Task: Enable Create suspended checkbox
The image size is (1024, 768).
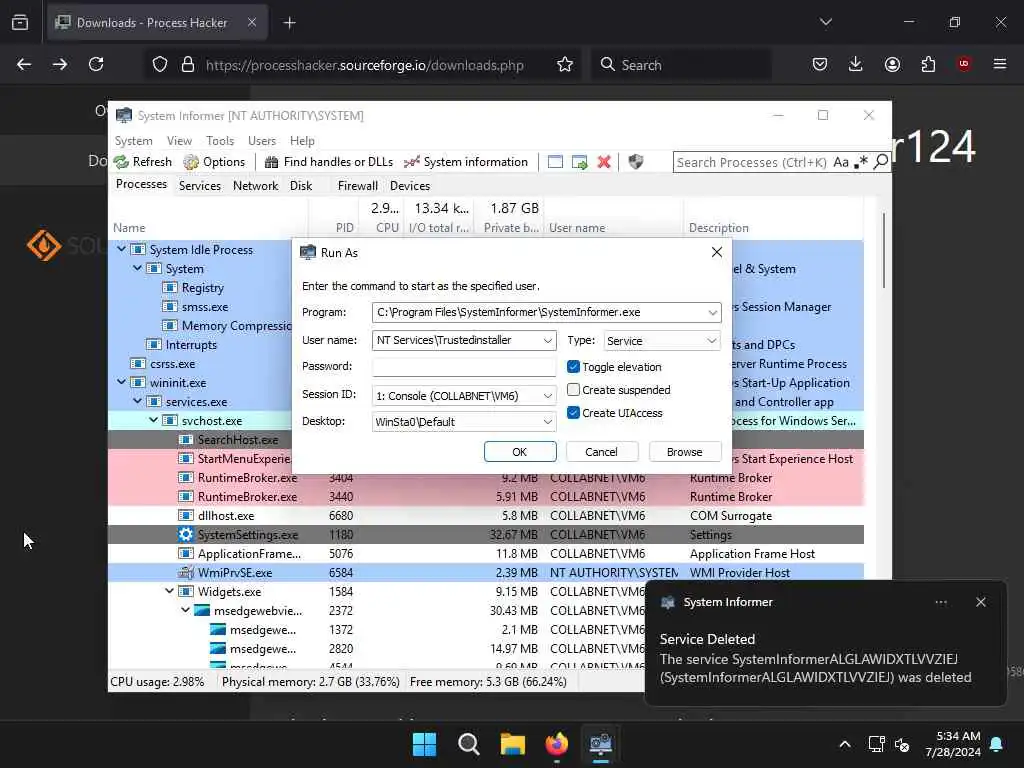Action: pos(573,389)
